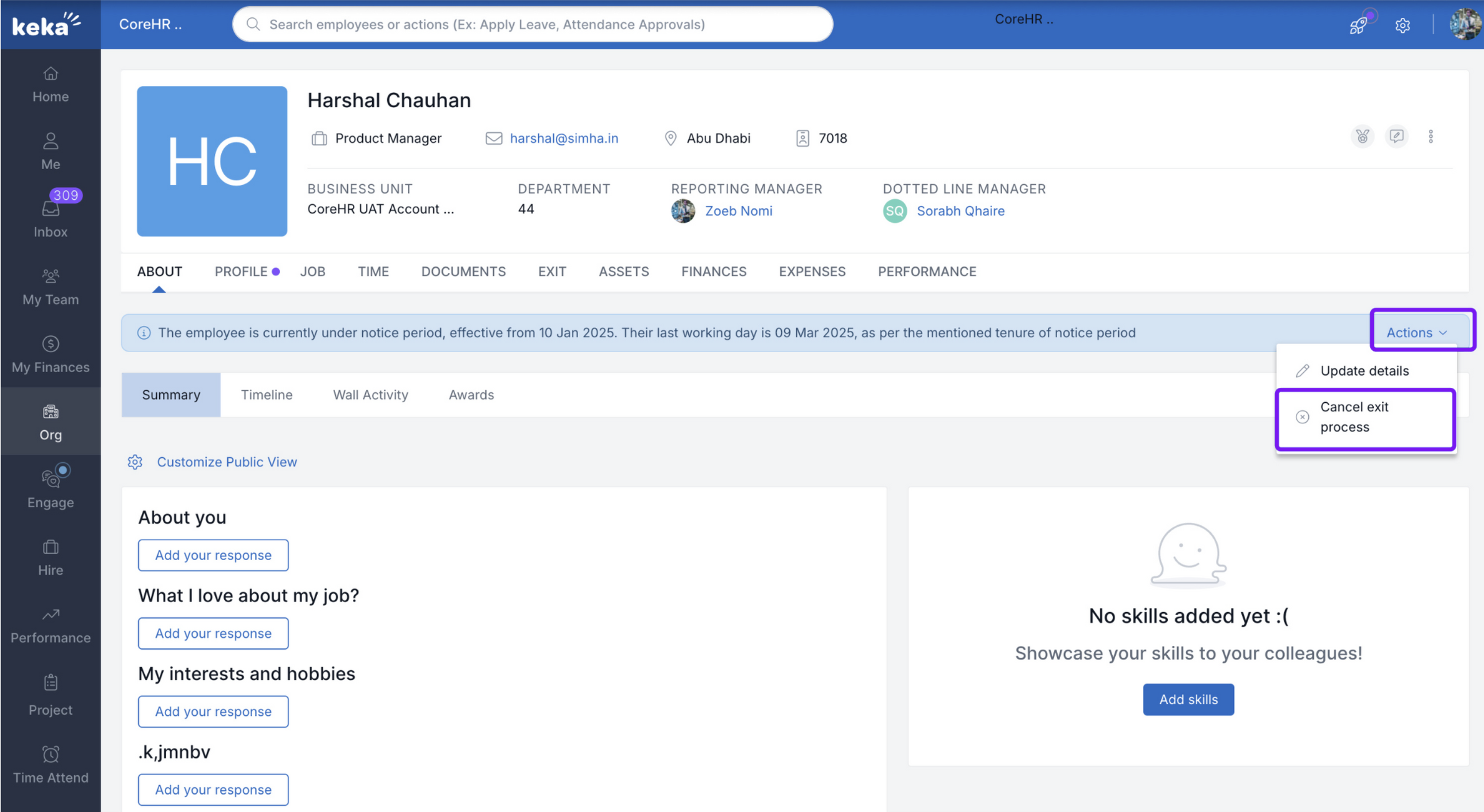Viewport: 1484px width, 812px height.
Task: Open the Timeline sub-tab
Action: tap(266, 395)
